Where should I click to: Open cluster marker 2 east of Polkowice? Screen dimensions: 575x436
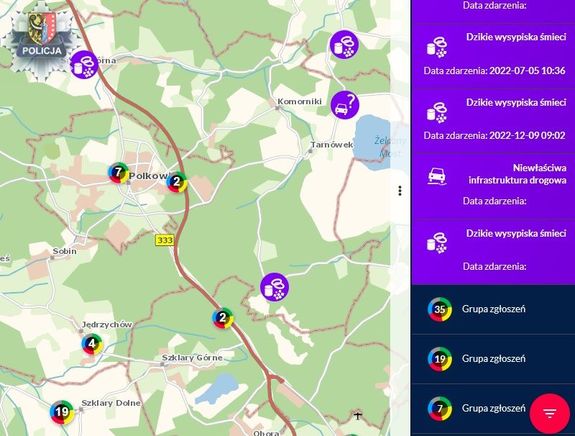click(x=177, y=181)
